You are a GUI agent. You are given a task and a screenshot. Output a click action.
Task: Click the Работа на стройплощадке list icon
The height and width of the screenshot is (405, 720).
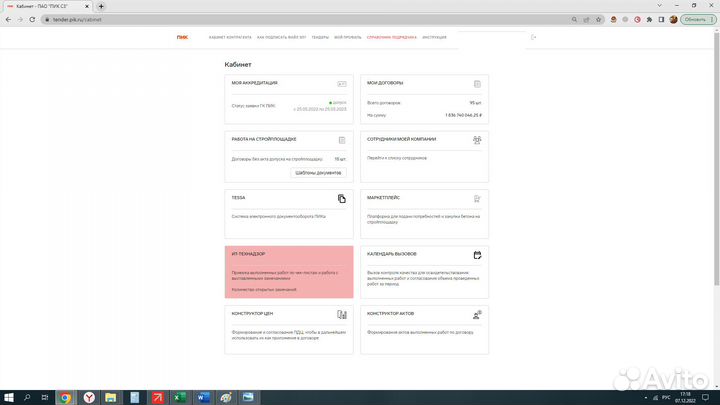click(x=342, y=140)
